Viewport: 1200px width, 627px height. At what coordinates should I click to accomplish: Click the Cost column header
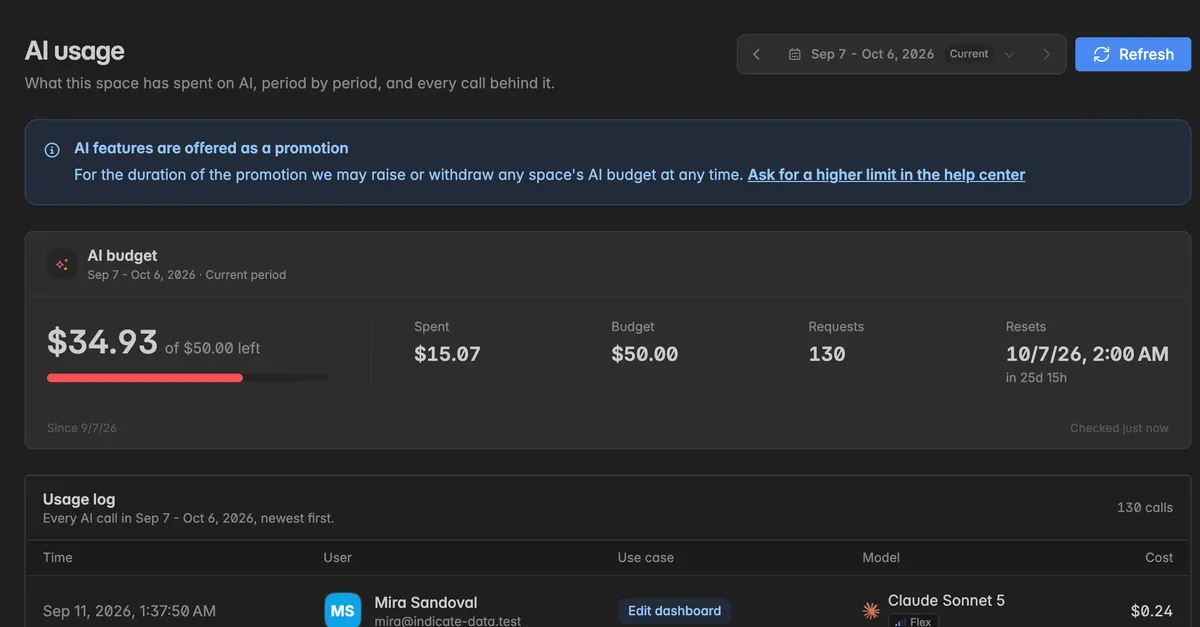click(x=1159, y=557)
